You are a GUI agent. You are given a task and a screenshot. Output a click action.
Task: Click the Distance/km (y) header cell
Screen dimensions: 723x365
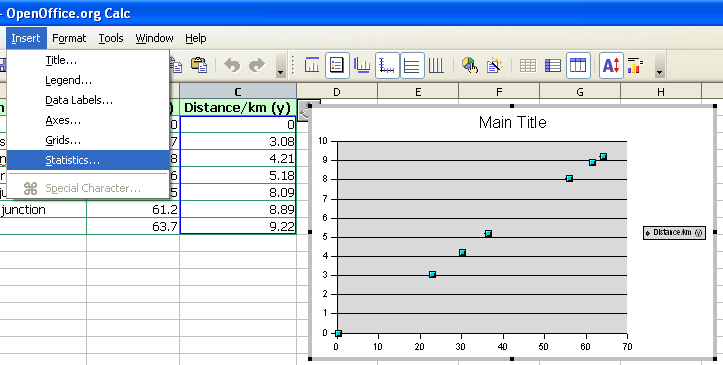pyautogui.click(x=238, y=107)
